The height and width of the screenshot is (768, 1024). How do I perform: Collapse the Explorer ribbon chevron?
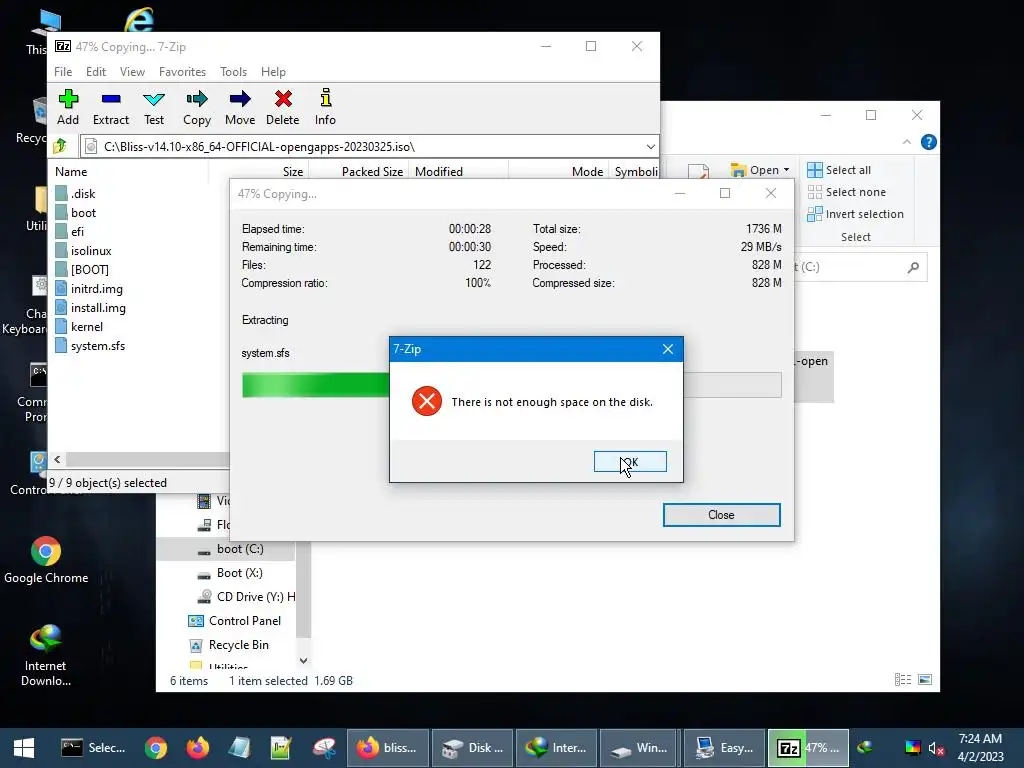point(906,142)
